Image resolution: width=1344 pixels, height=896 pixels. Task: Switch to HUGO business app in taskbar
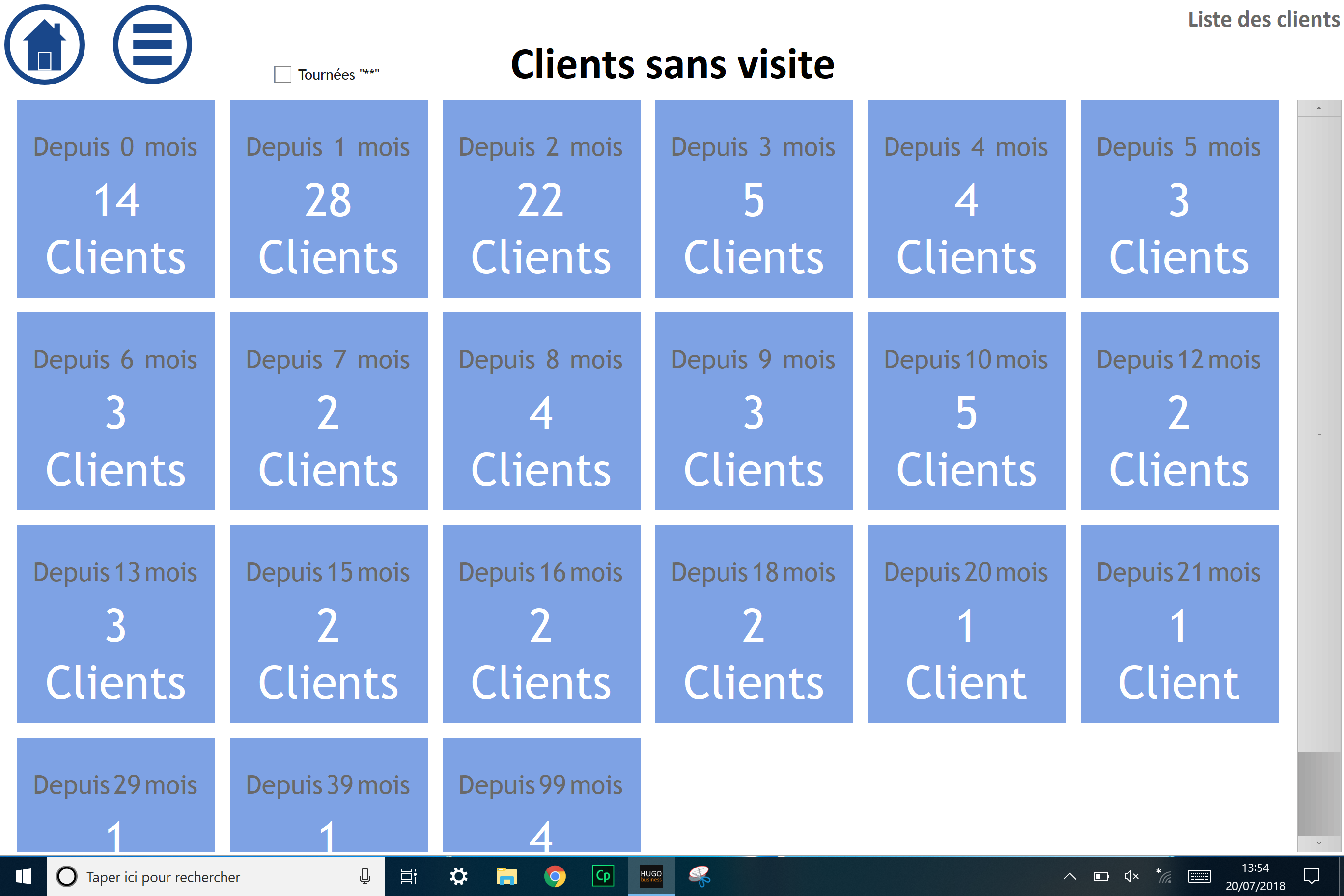(651, 876)
